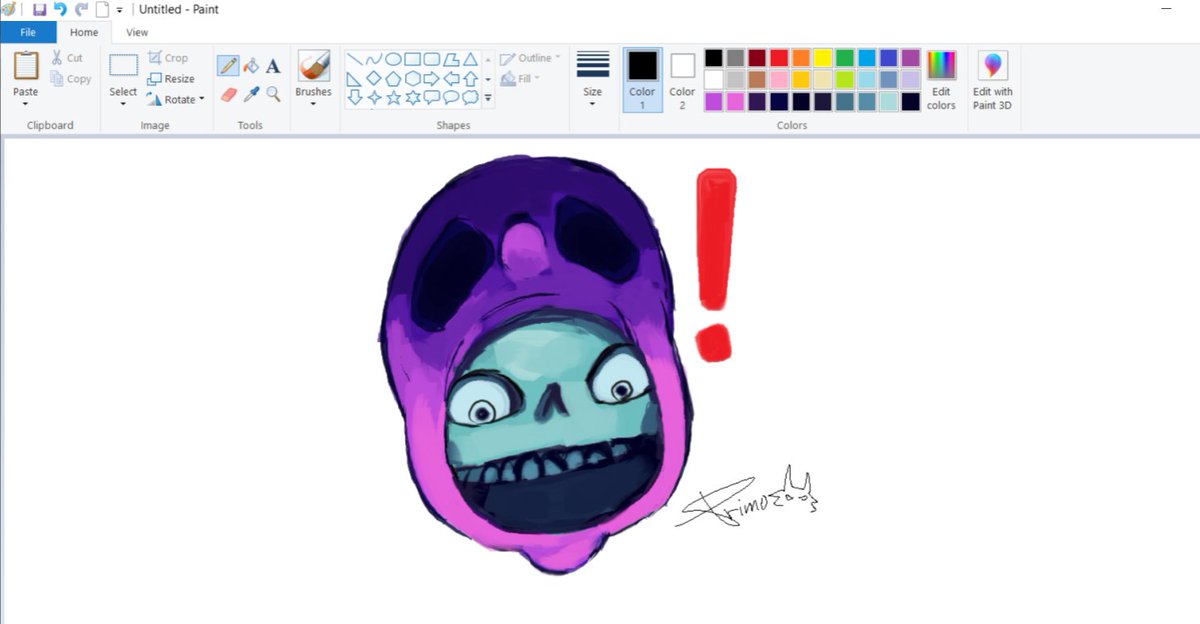This screenshot has width=1200, height=624.
Task: Click the Paint application icon in title bar
Action: click(9, 9)
